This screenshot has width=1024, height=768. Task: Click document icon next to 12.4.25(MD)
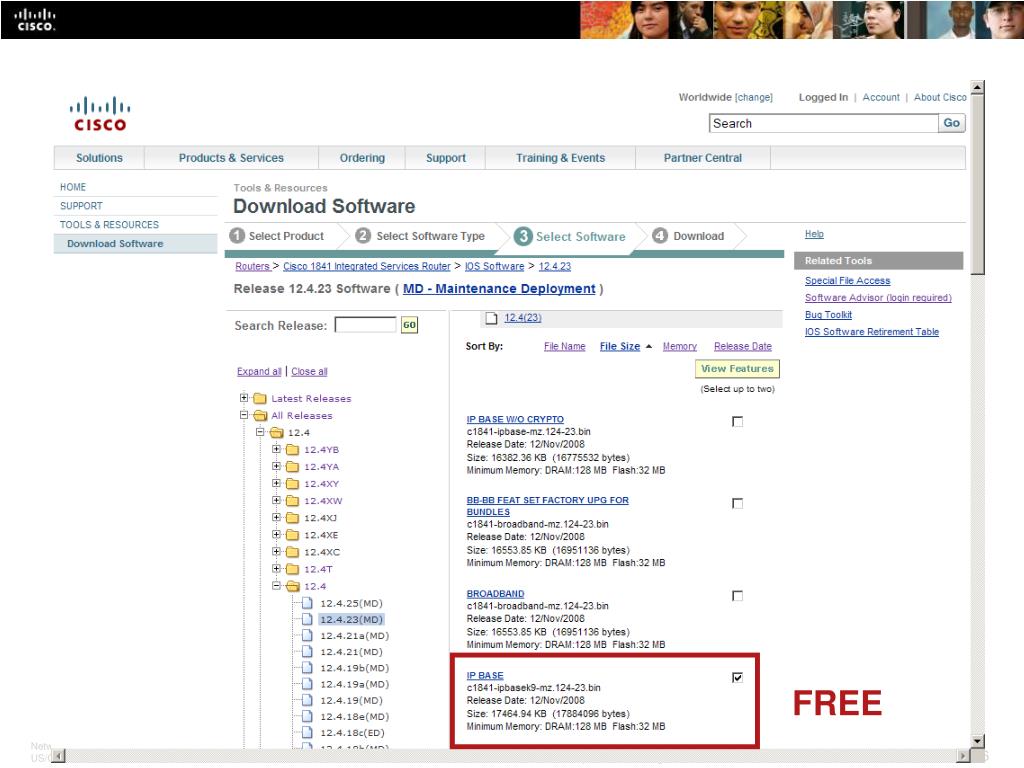(307, 603)
